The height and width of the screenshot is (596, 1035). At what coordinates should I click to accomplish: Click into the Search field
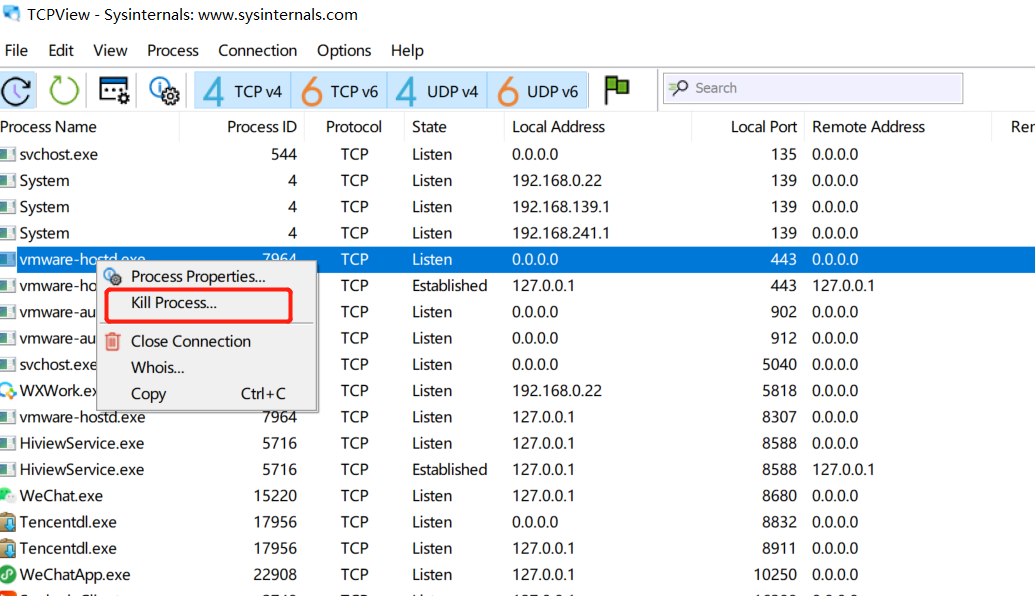pyautogui.click(x=813, y=88)
